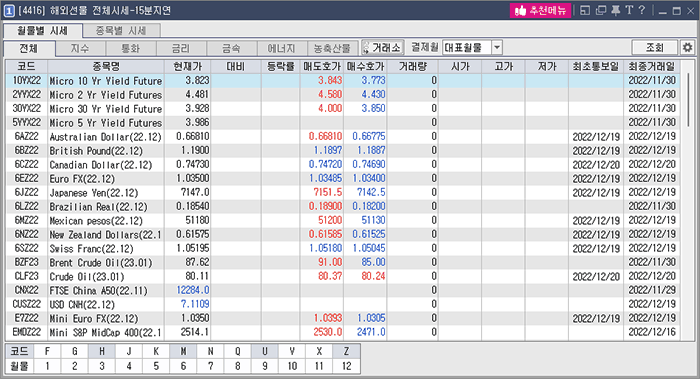
Task: Click the thumbs-up 추천메뉴 button
Action: pos(540,10)
